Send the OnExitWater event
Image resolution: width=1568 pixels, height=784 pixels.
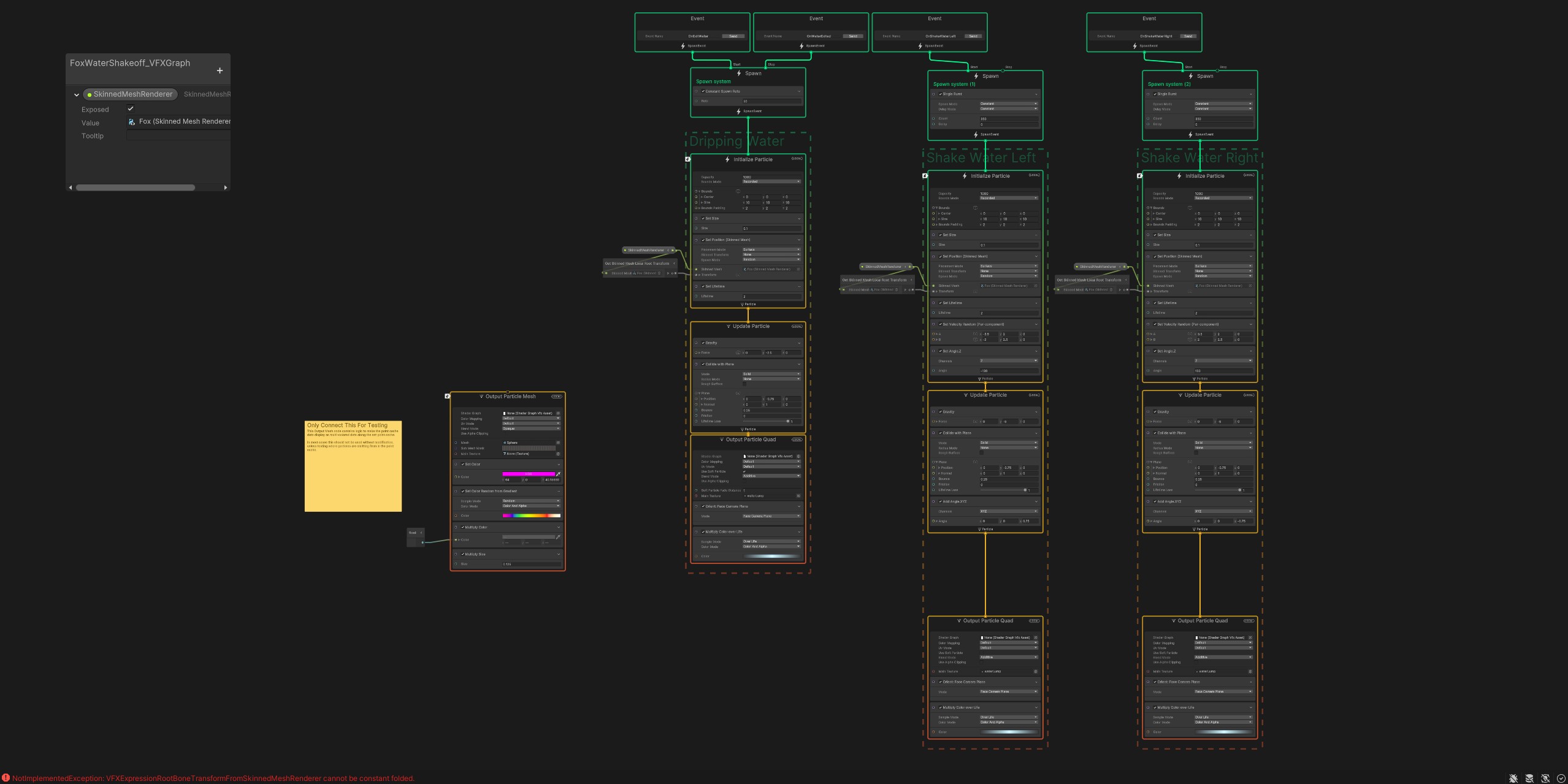(x=733, y=36)
